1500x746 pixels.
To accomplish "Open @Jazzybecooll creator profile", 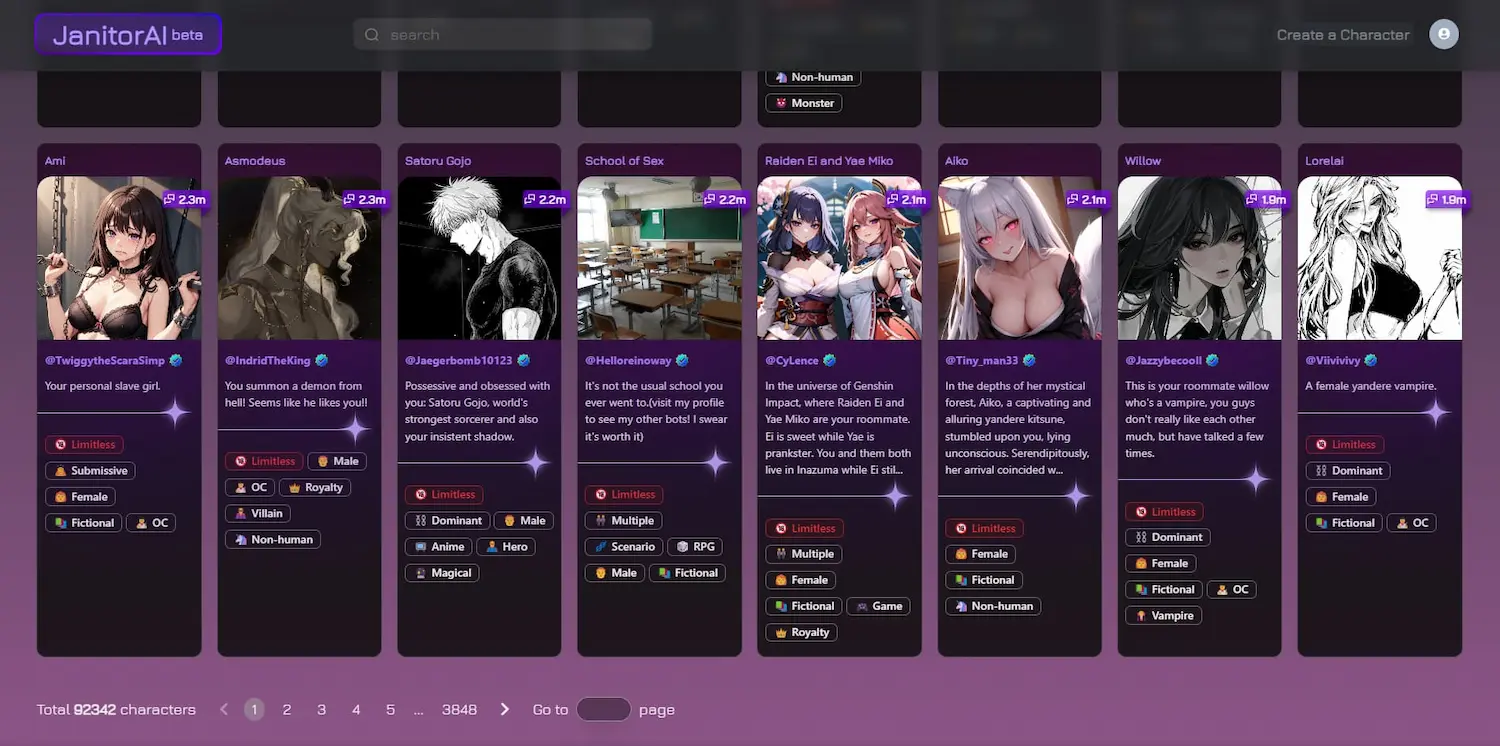I will tap(1163, 360).
